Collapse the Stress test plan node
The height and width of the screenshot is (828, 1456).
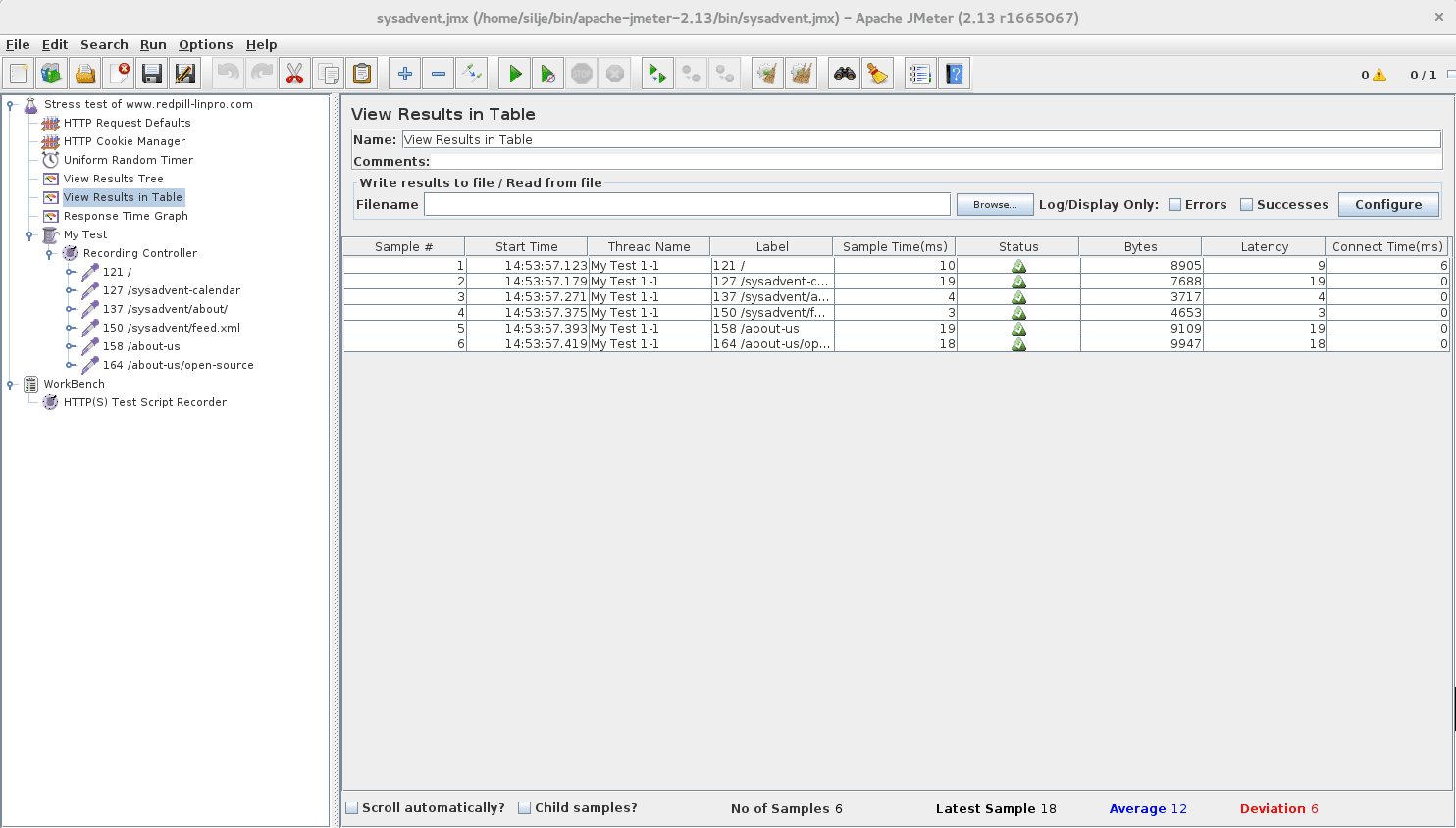pos(10,104)
